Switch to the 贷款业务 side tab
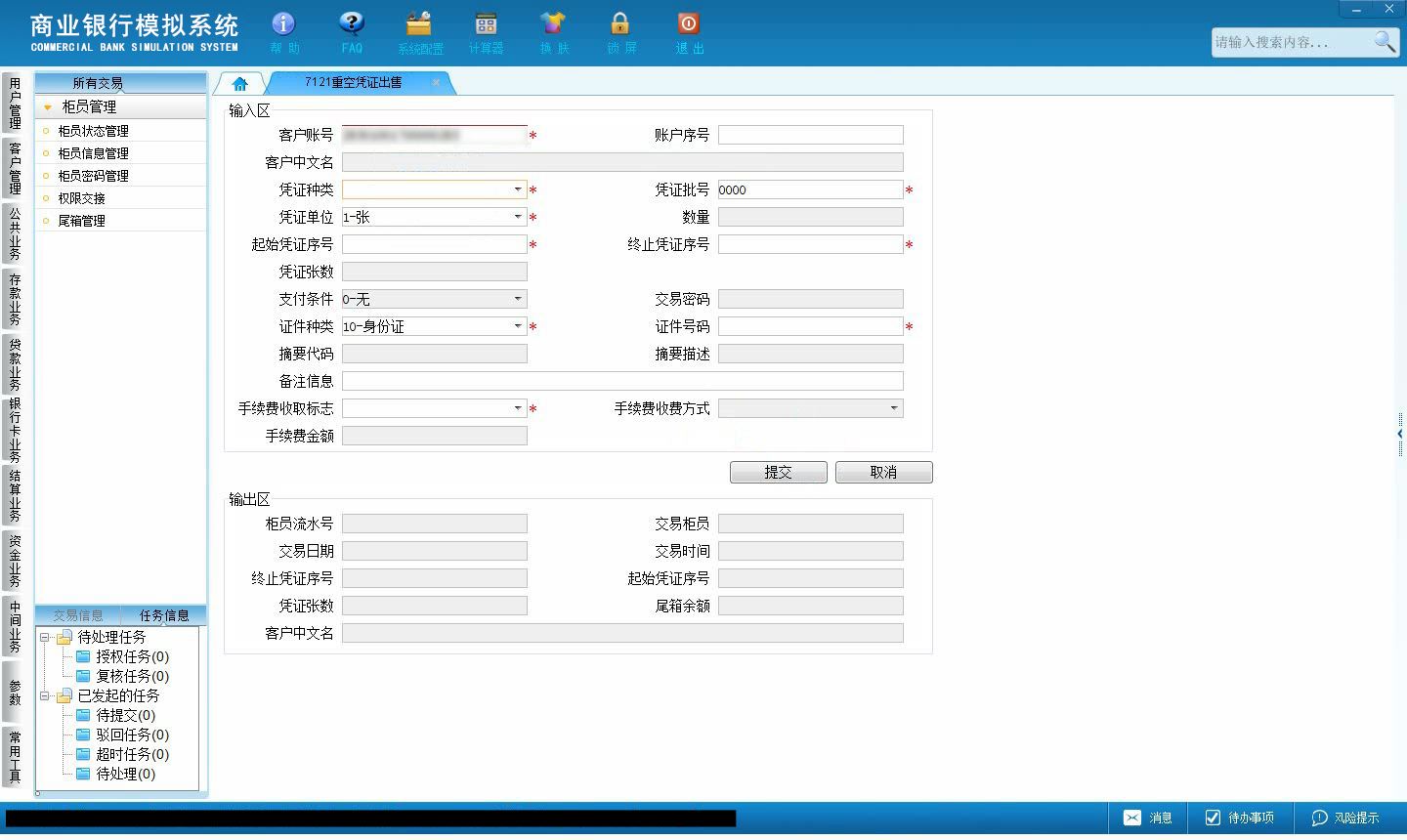1407x840 pixels. 14,364
